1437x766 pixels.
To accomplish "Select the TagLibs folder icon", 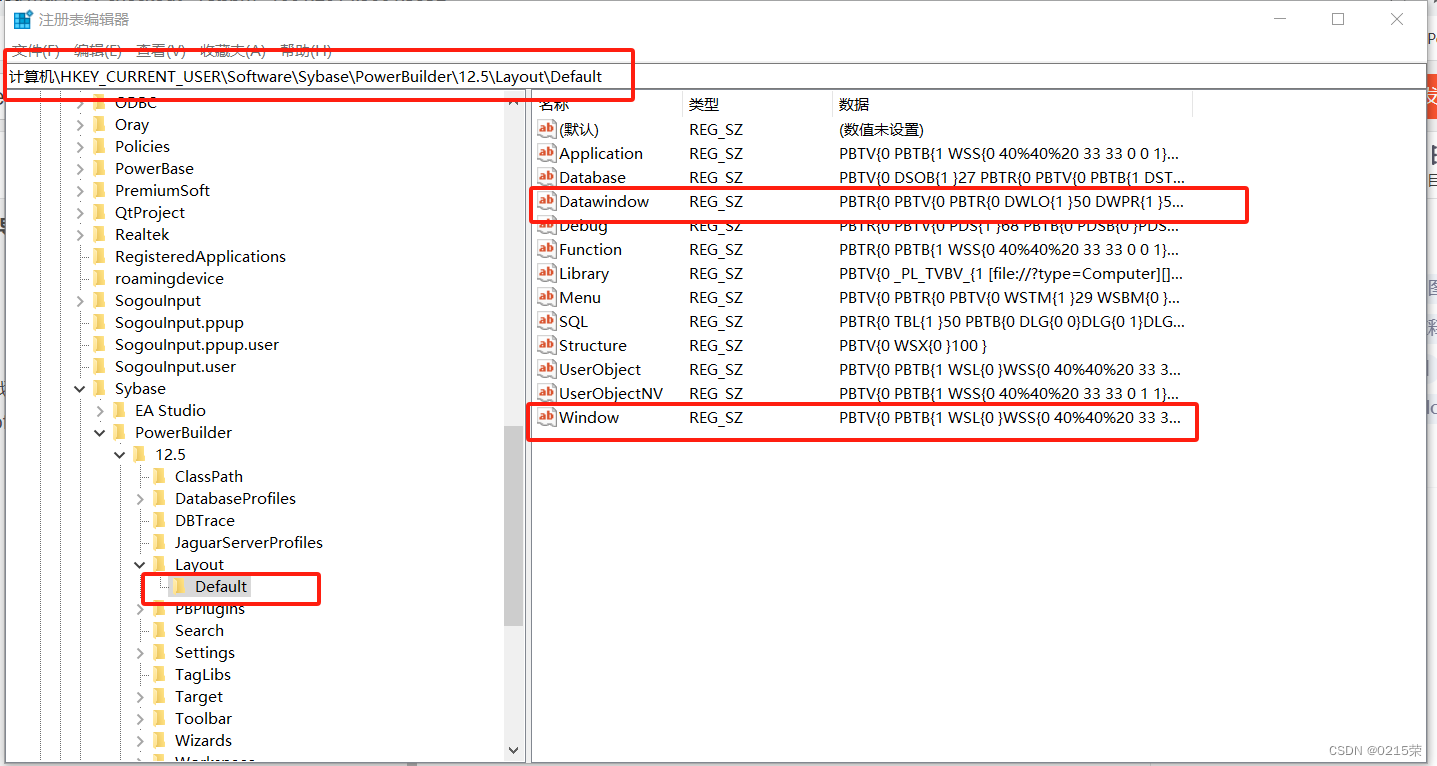I will tap(159, 675).
